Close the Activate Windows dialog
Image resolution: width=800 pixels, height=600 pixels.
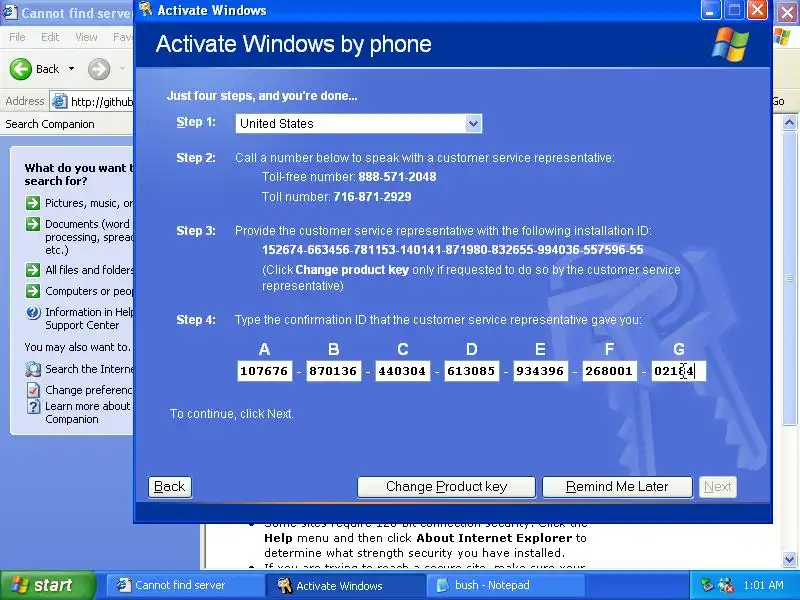click(x=758, y=10)
